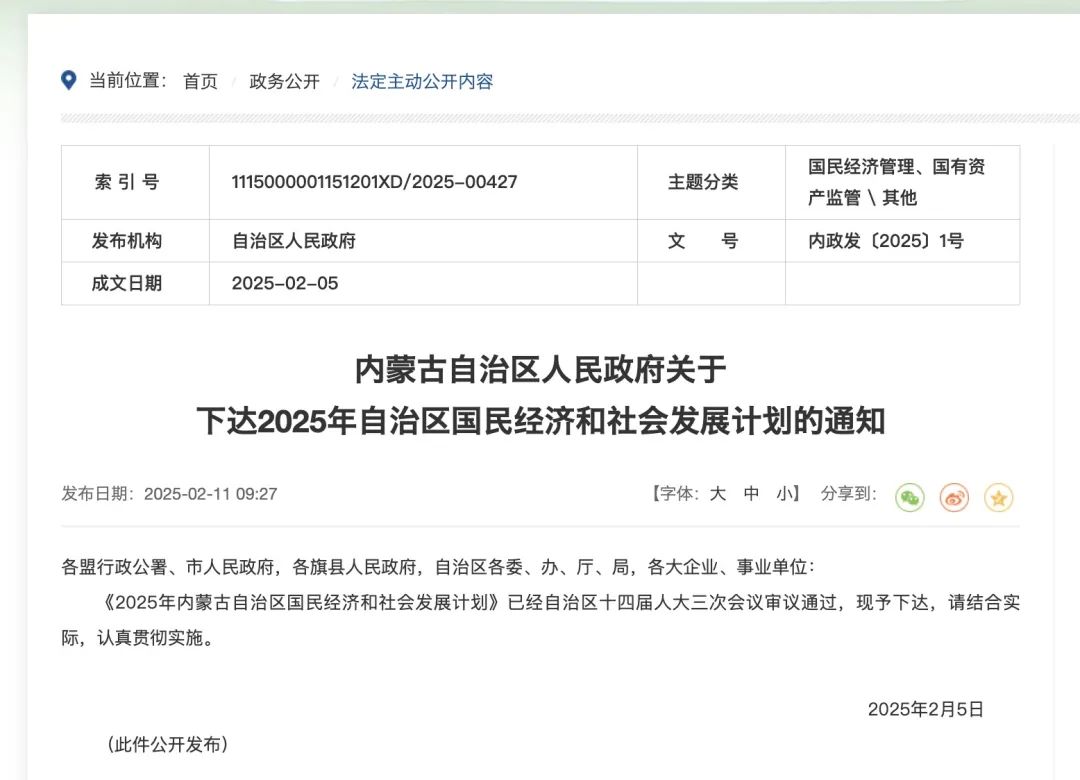
Task: Select the signature date 2025年2月5日
Action: coord(925,709)
